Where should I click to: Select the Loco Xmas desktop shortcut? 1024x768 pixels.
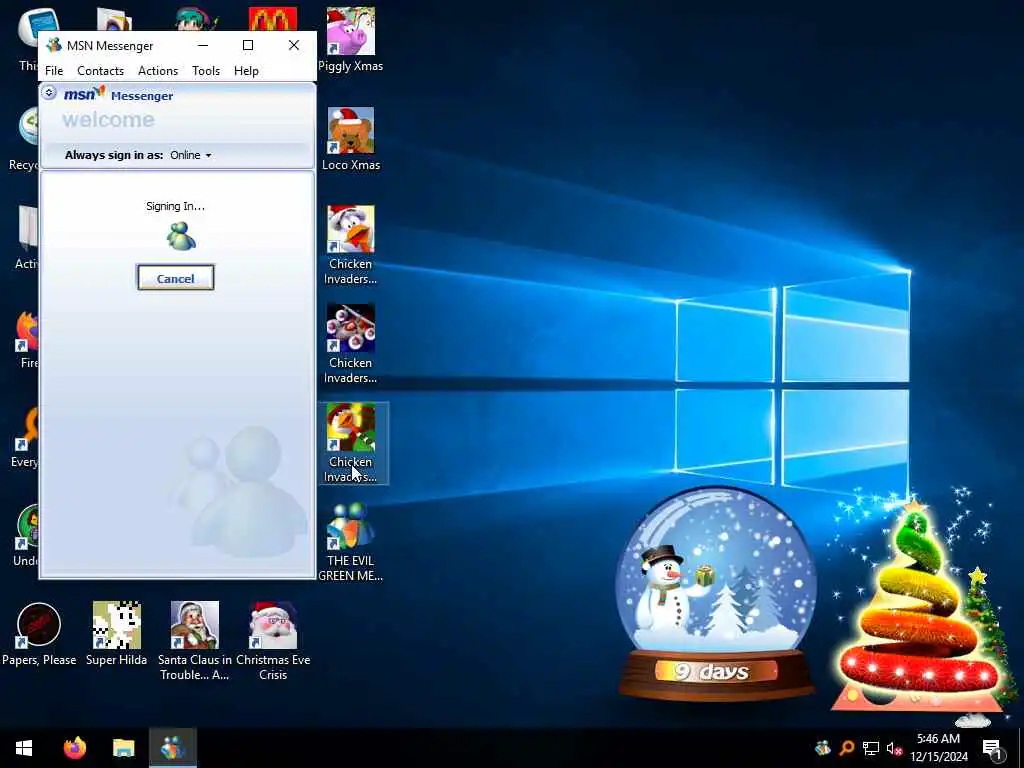click(351, 139)
